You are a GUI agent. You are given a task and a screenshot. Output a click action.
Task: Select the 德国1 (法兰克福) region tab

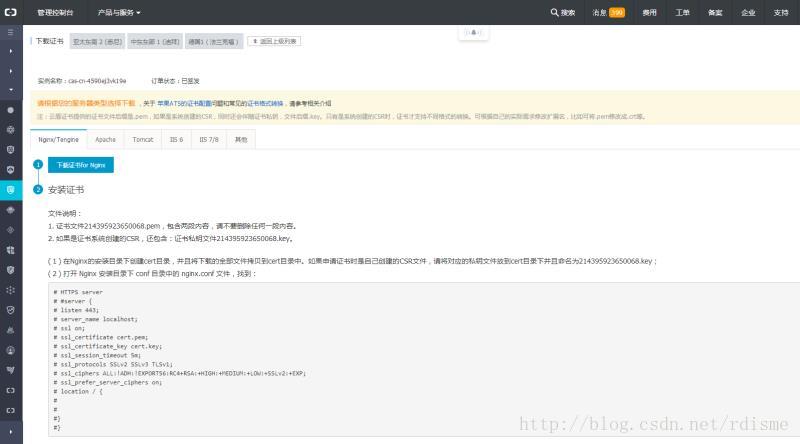pyautogui.click(x=213, y=41)
